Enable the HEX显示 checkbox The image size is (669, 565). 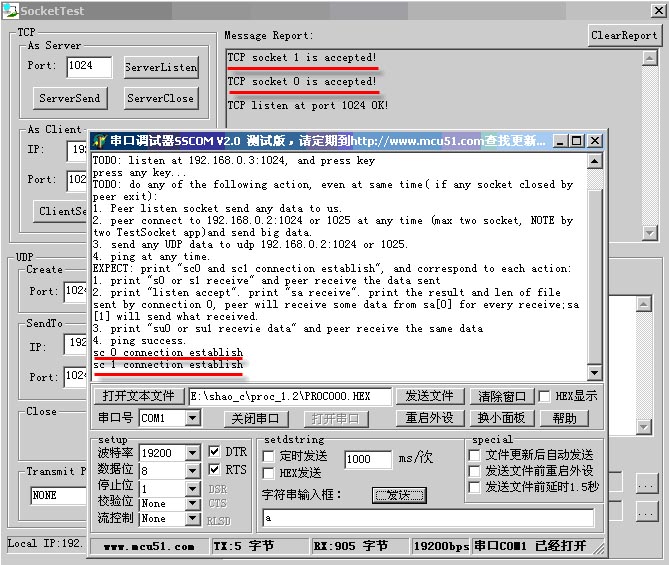tap(544, 396)
